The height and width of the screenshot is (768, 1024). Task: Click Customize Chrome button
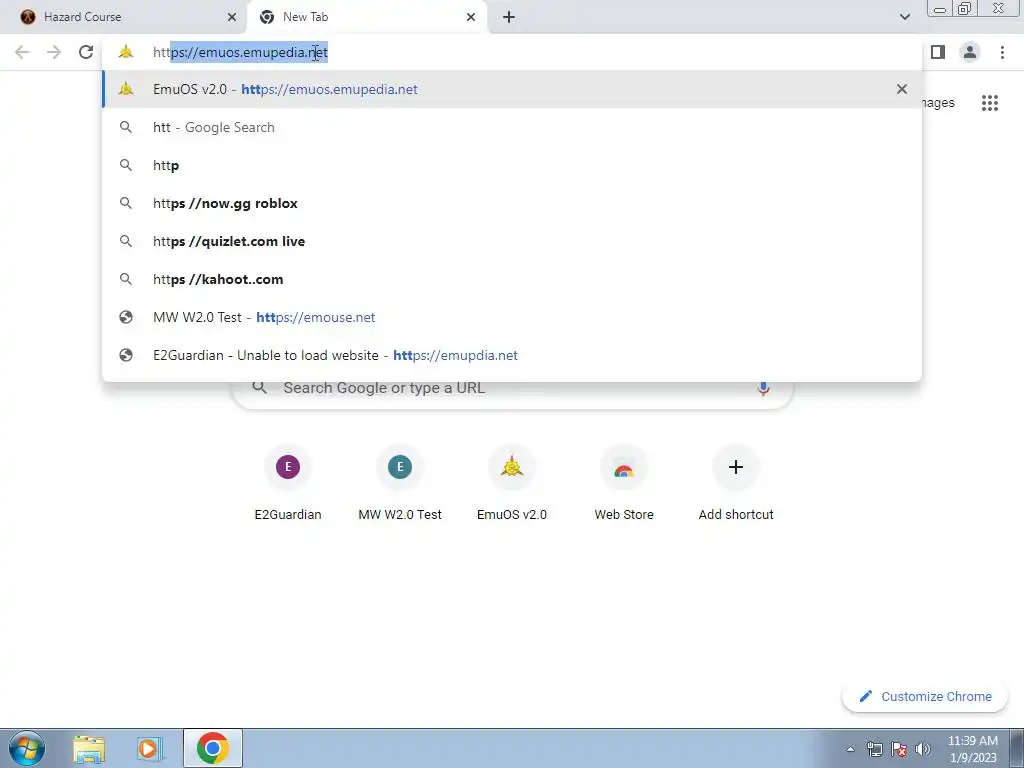click(925, 697)
